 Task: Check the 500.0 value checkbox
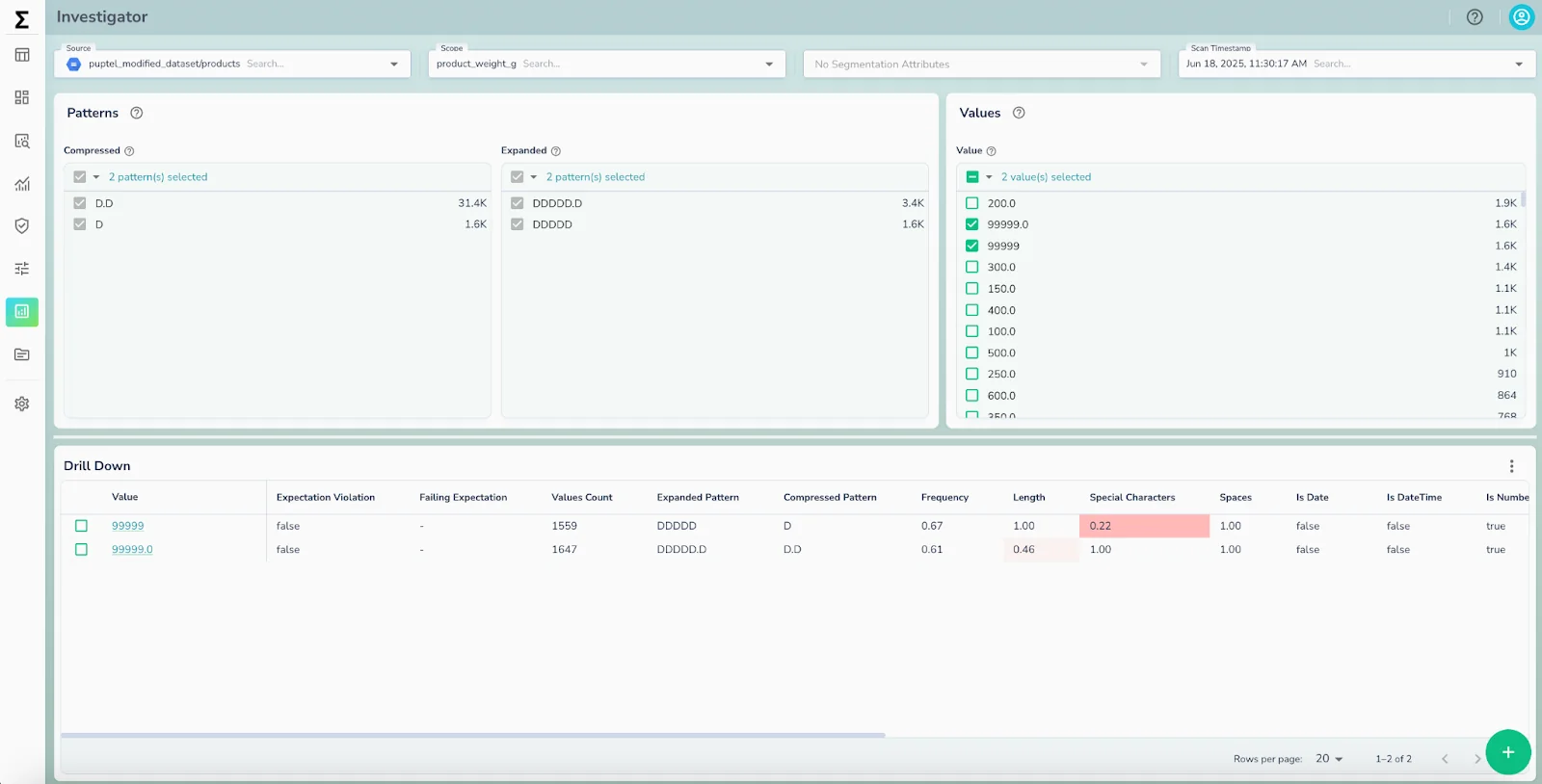click(x=972, y=353)
